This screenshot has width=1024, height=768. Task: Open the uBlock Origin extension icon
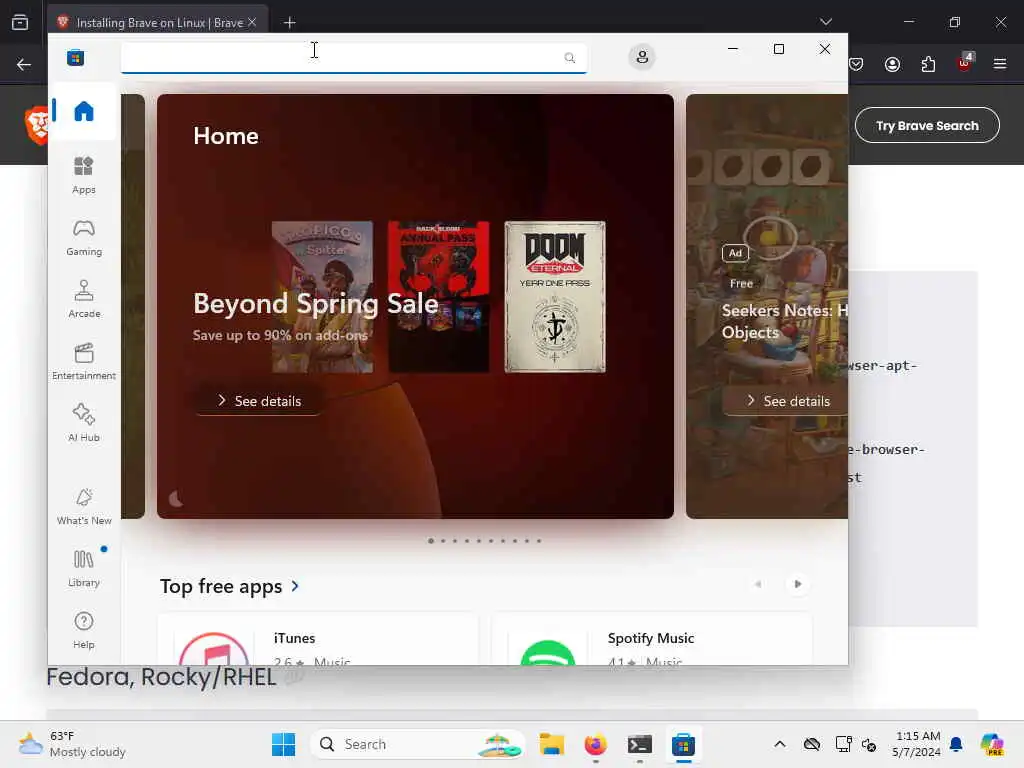coord(964,63)
